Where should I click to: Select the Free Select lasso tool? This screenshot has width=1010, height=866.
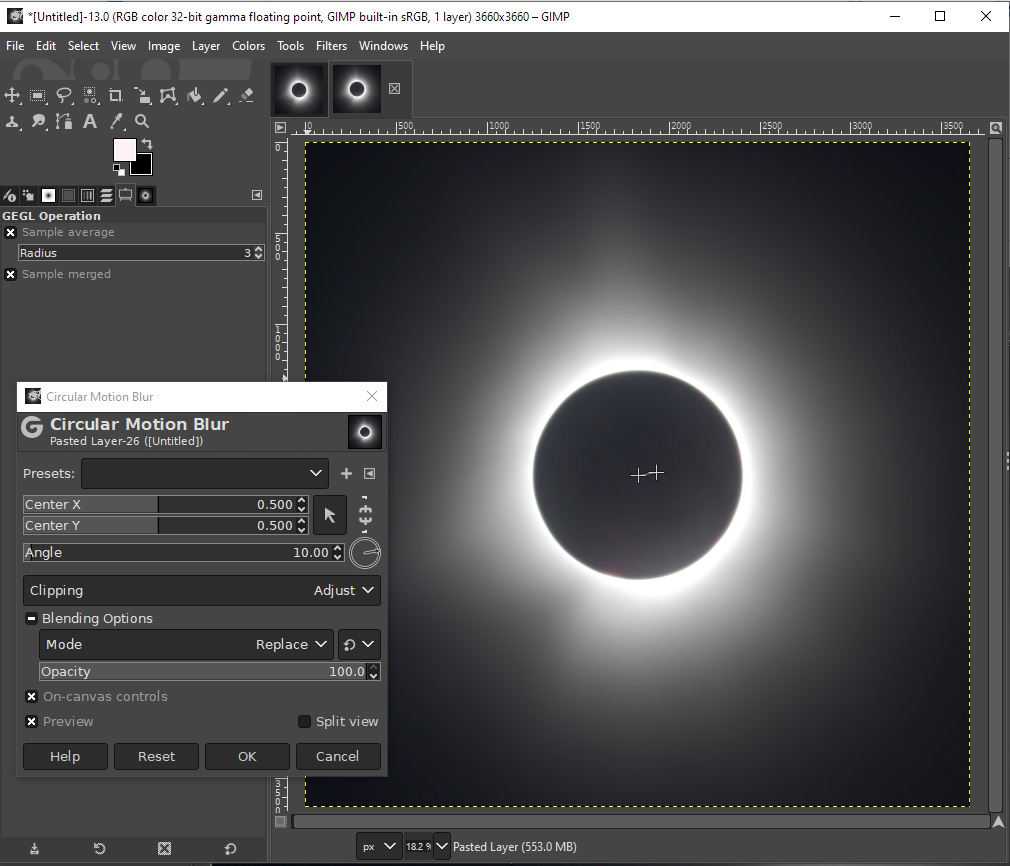tap(64, 96)
